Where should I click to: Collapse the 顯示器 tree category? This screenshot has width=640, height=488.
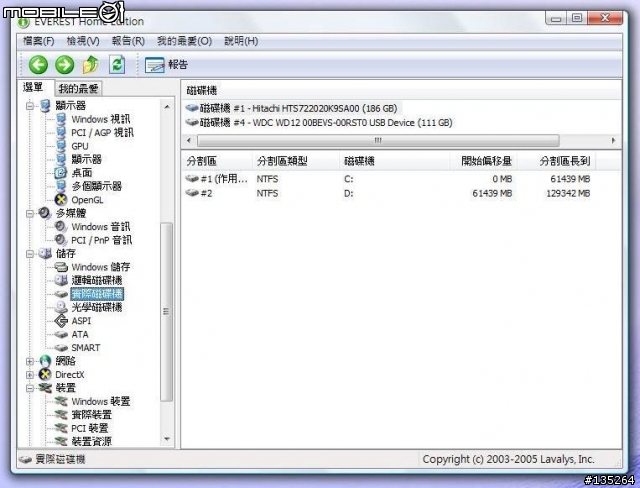pos(30,106)
